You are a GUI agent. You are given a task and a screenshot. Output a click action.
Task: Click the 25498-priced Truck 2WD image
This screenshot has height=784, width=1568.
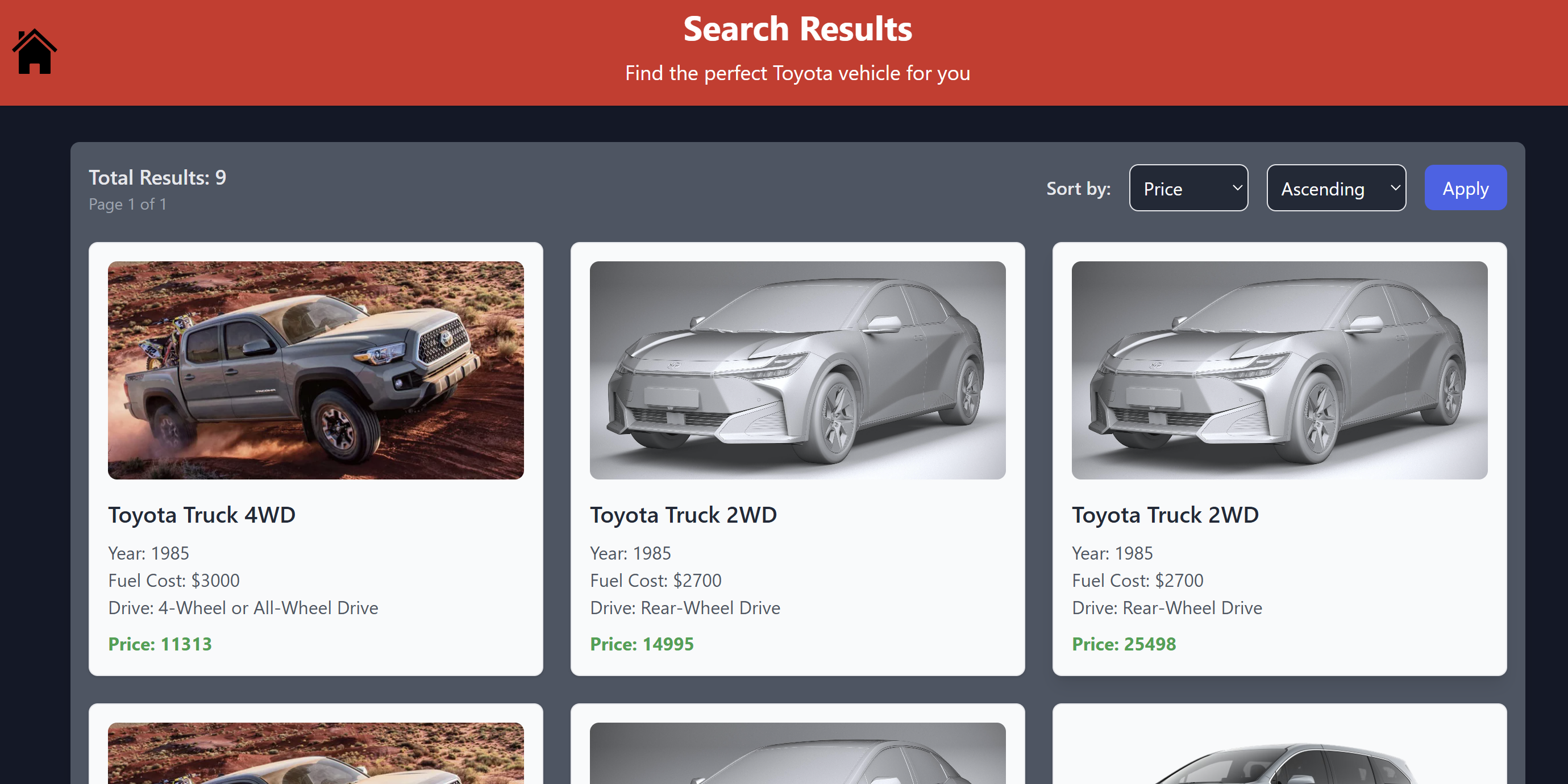pos(1279,370)
